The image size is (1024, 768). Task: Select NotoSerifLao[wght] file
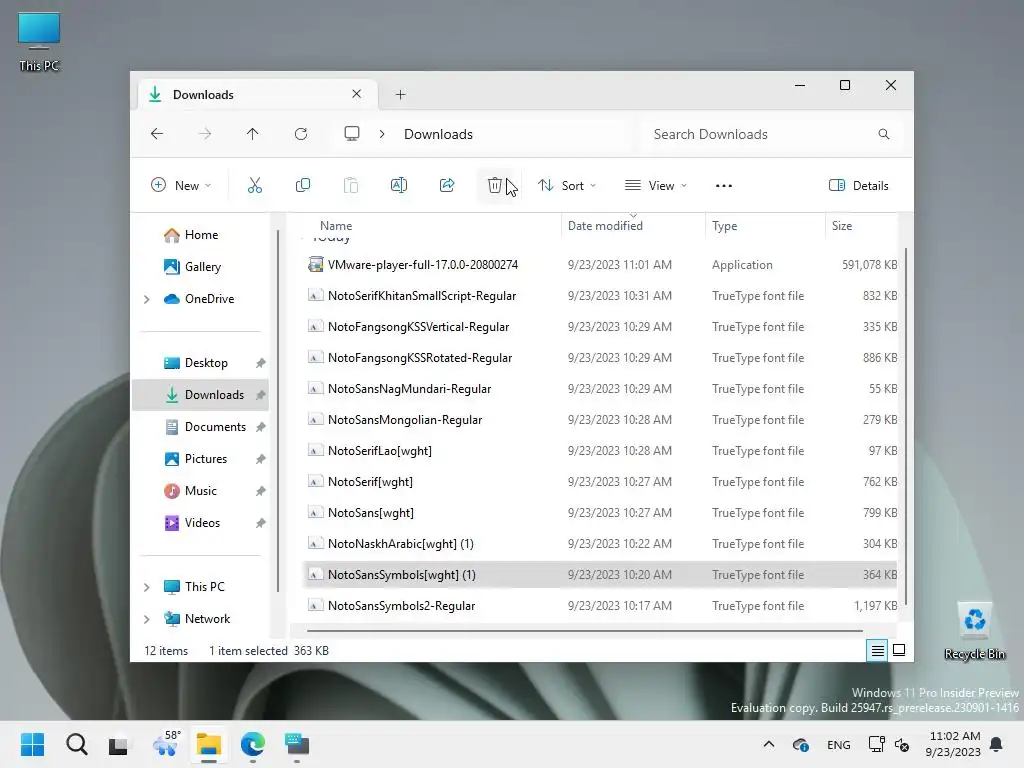point(601,451)
